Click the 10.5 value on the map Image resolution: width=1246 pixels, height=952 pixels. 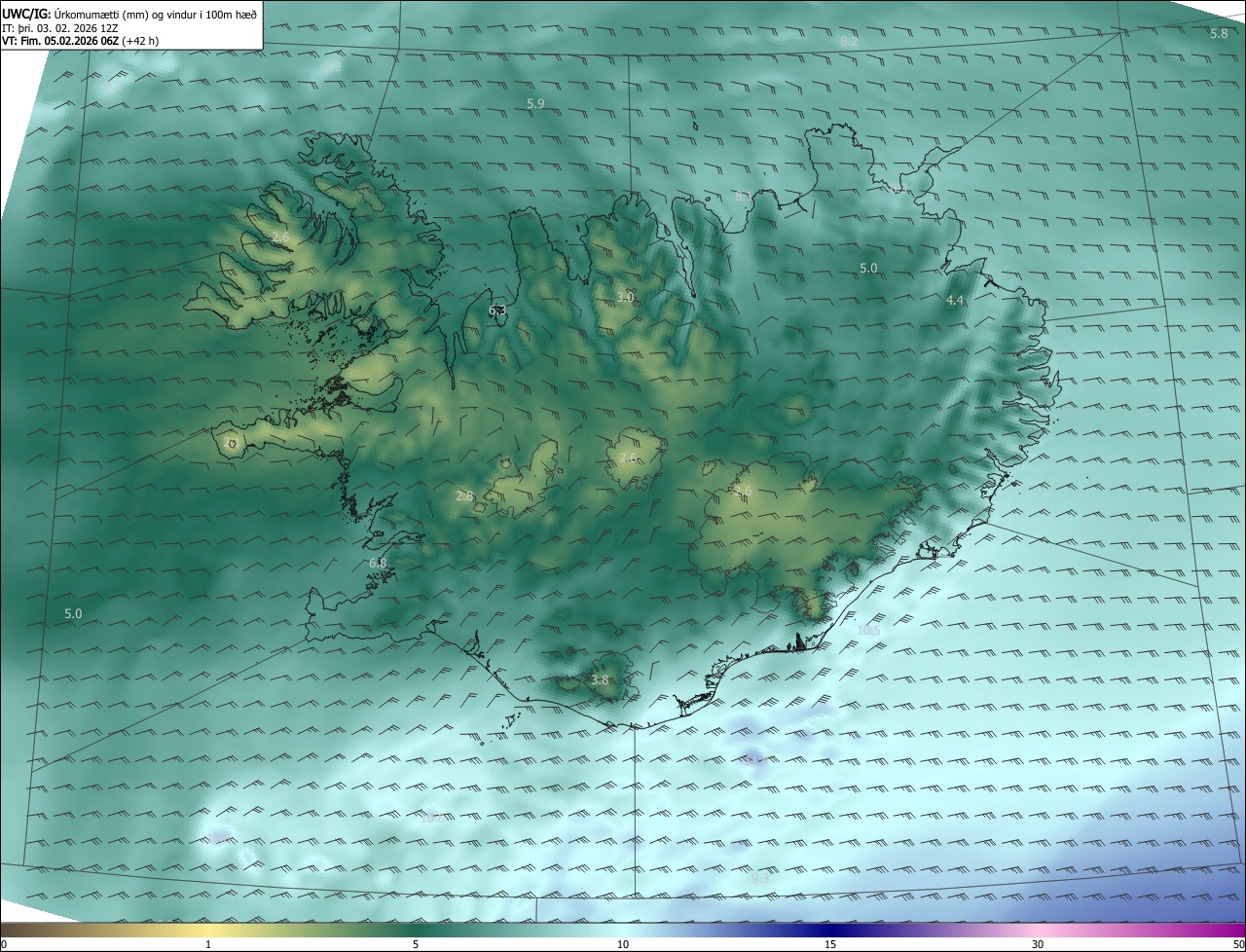tap(868, 630)
